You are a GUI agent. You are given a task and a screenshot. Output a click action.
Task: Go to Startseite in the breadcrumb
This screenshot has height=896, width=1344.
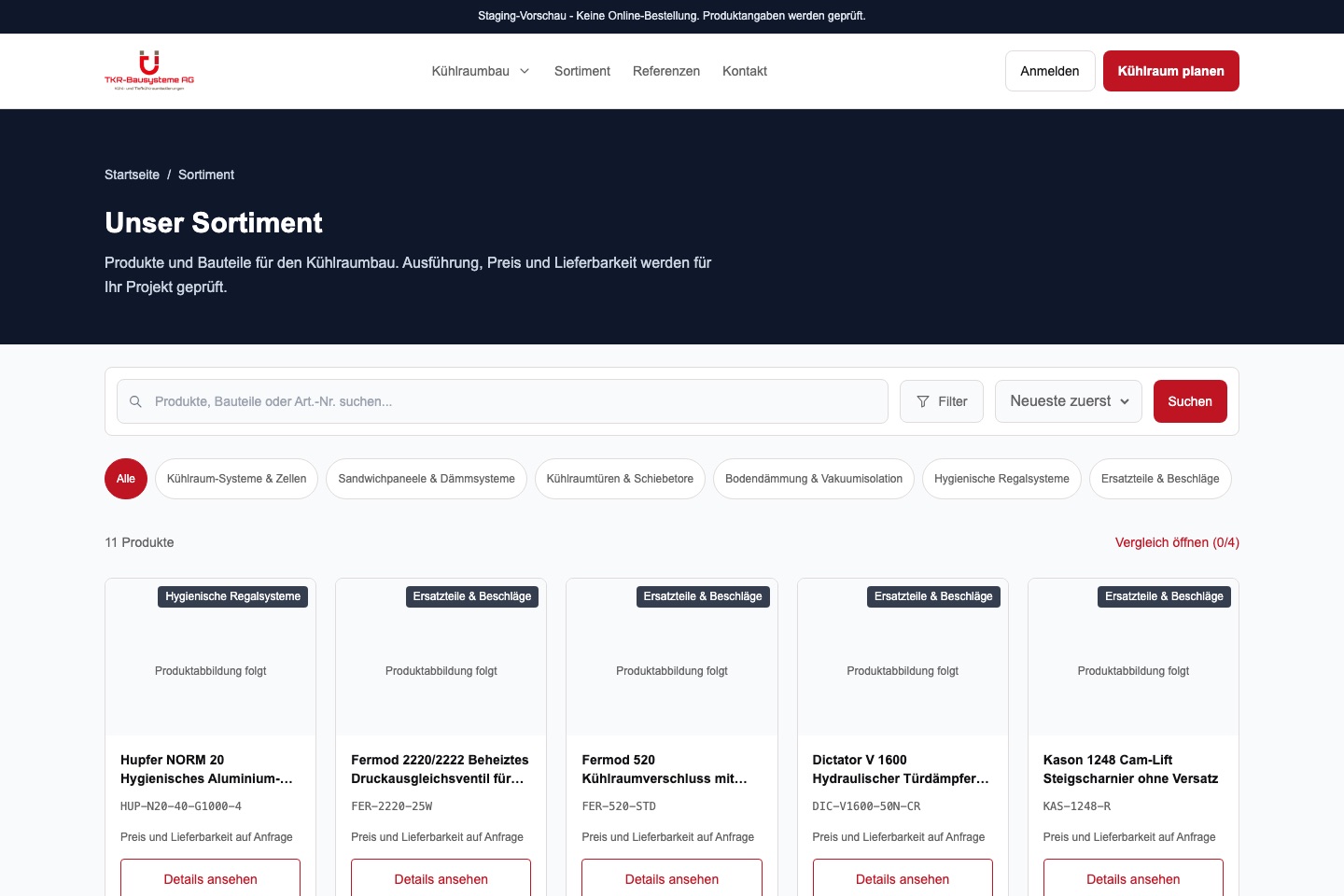tap(132, 175)
